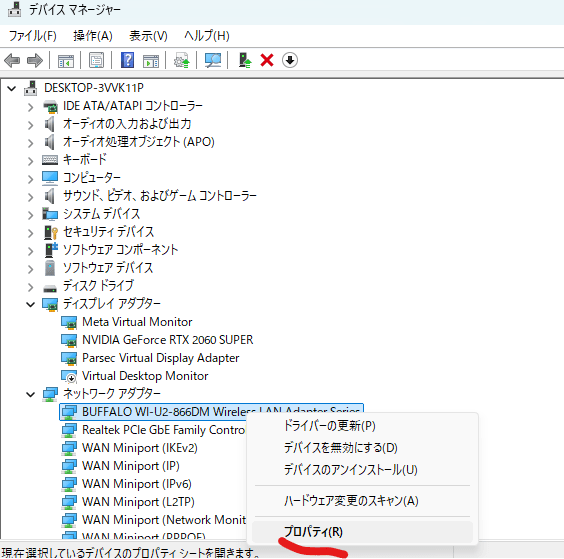This screenshot has height=559, width=564.
Task: Click the セキュリティ デバイス key icon
Action: (50, 232)
